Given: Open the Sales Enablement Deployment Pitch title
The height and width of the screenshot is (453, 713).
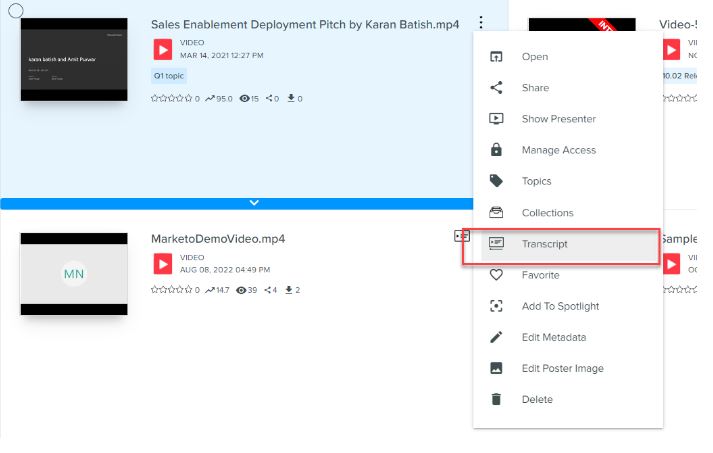Looking at the screenshot, I should [305, 25].
